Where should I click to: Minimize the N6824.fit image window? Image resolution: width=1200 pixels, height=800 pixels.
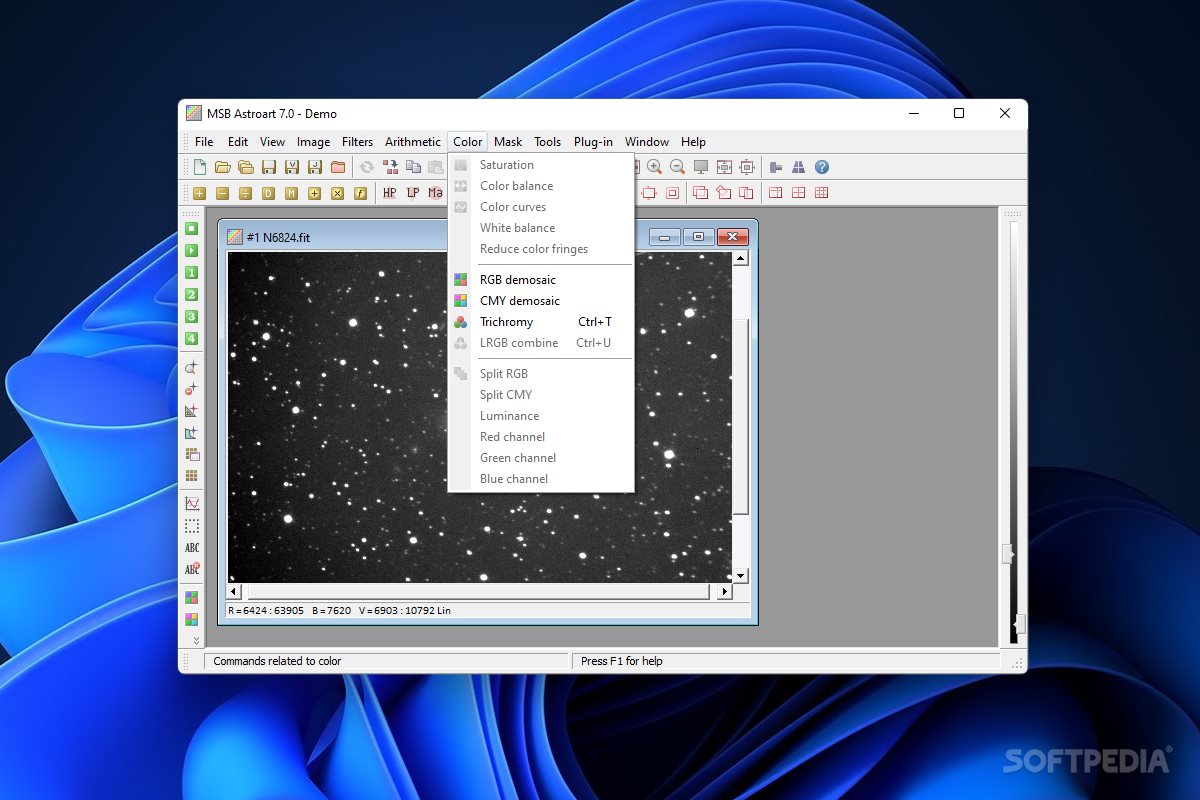pos(664,237)
